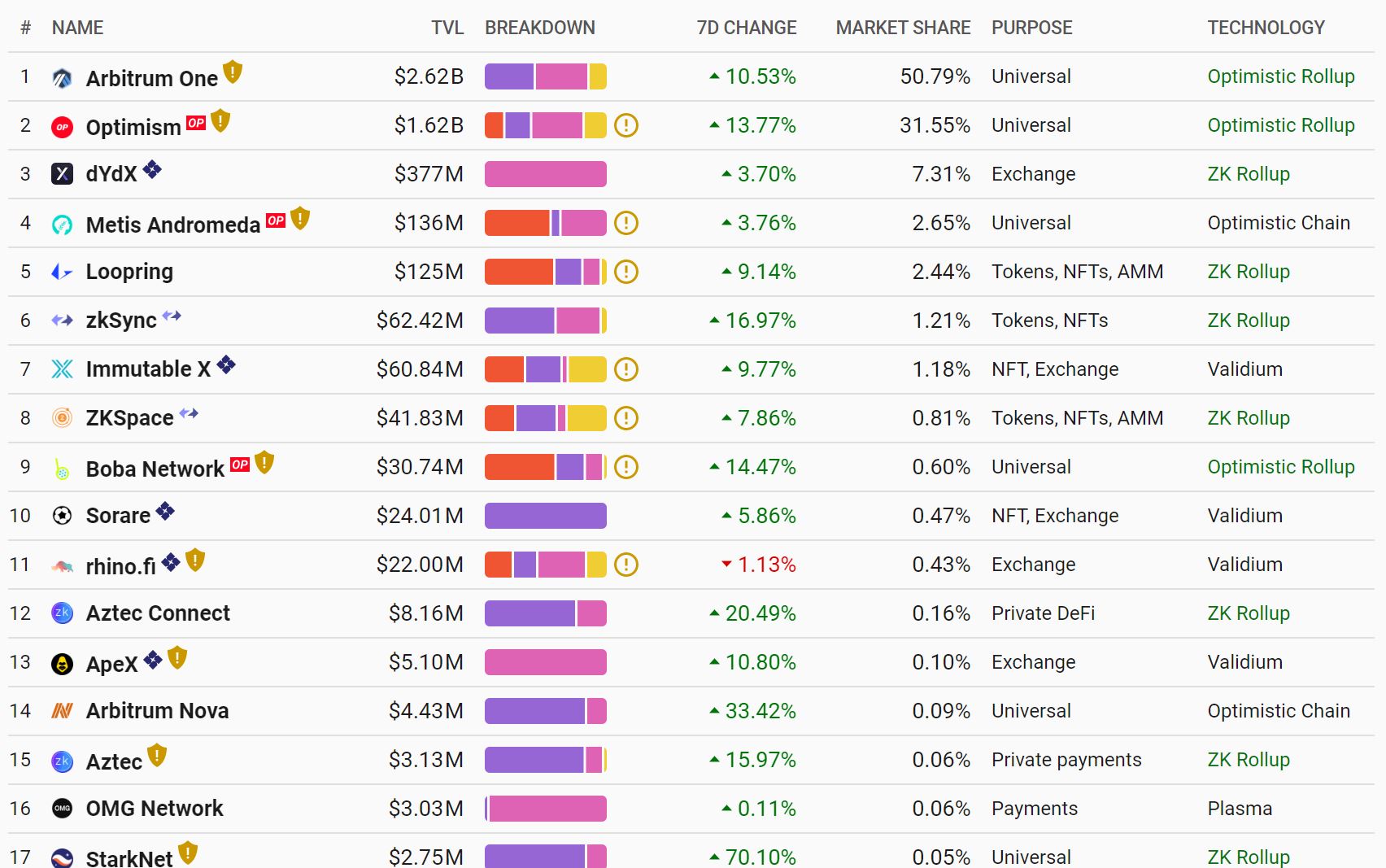Click the pink breakdown bar for dYdX

click(546, 174)
